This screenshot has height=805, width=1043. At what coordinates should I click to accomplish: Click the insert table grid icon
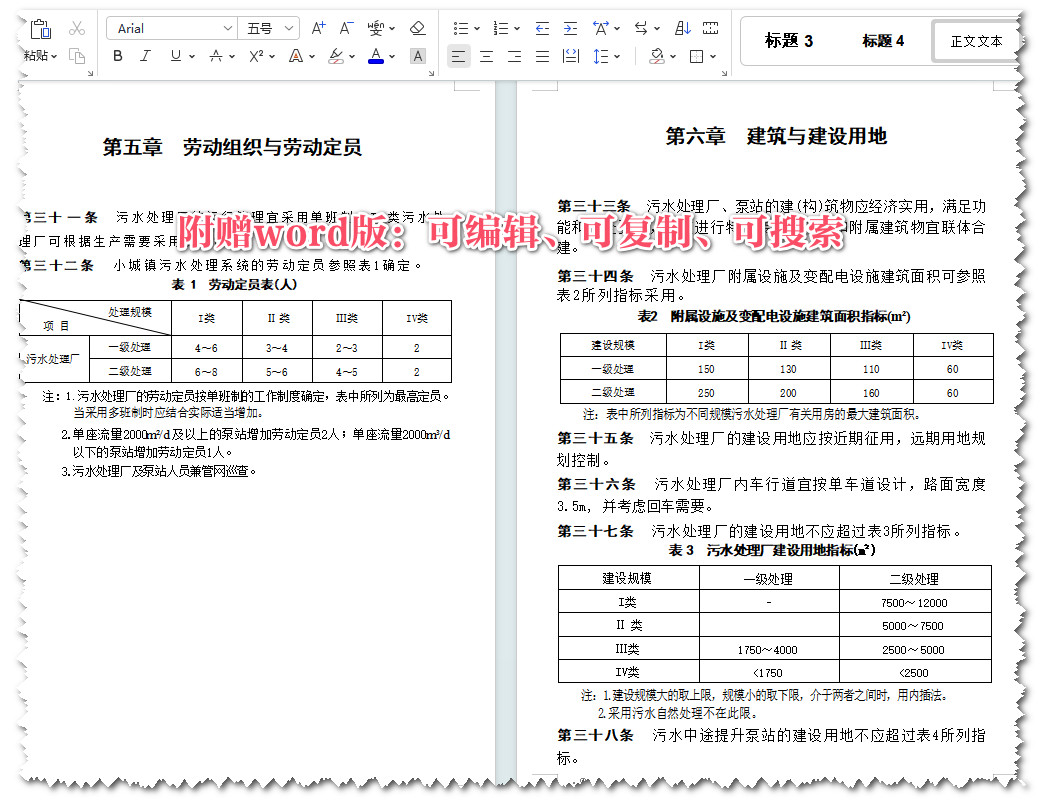[x=710, y=28]
